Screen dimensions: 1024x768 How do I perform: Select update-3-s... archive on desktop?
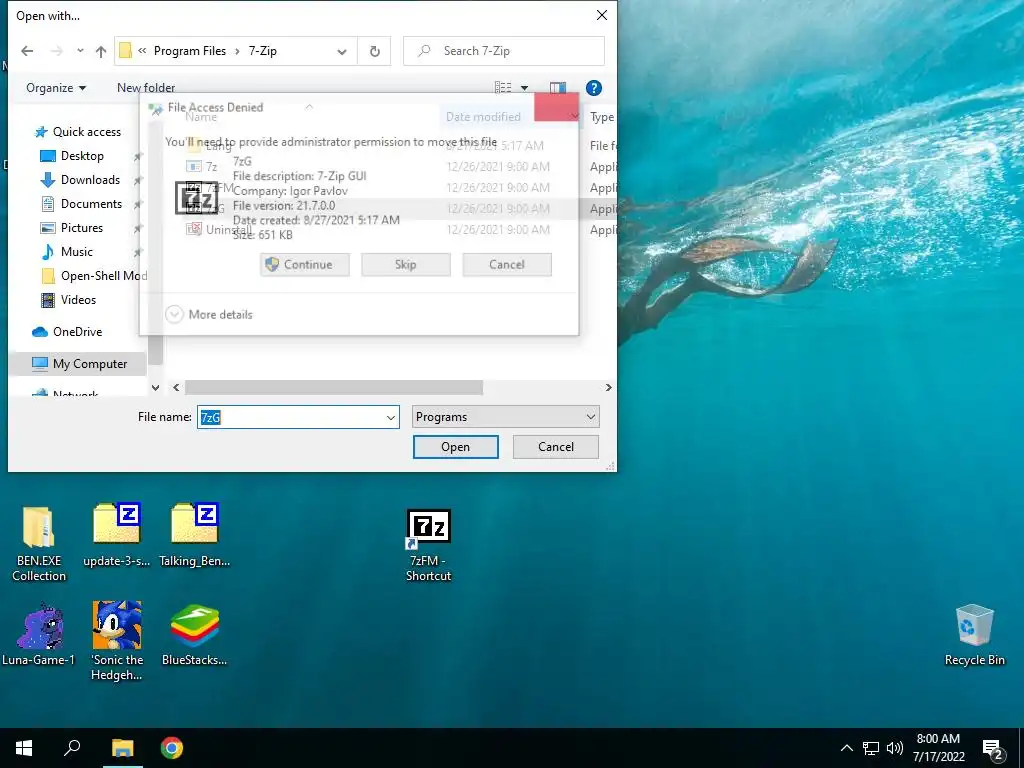click(x=117, y=536)
